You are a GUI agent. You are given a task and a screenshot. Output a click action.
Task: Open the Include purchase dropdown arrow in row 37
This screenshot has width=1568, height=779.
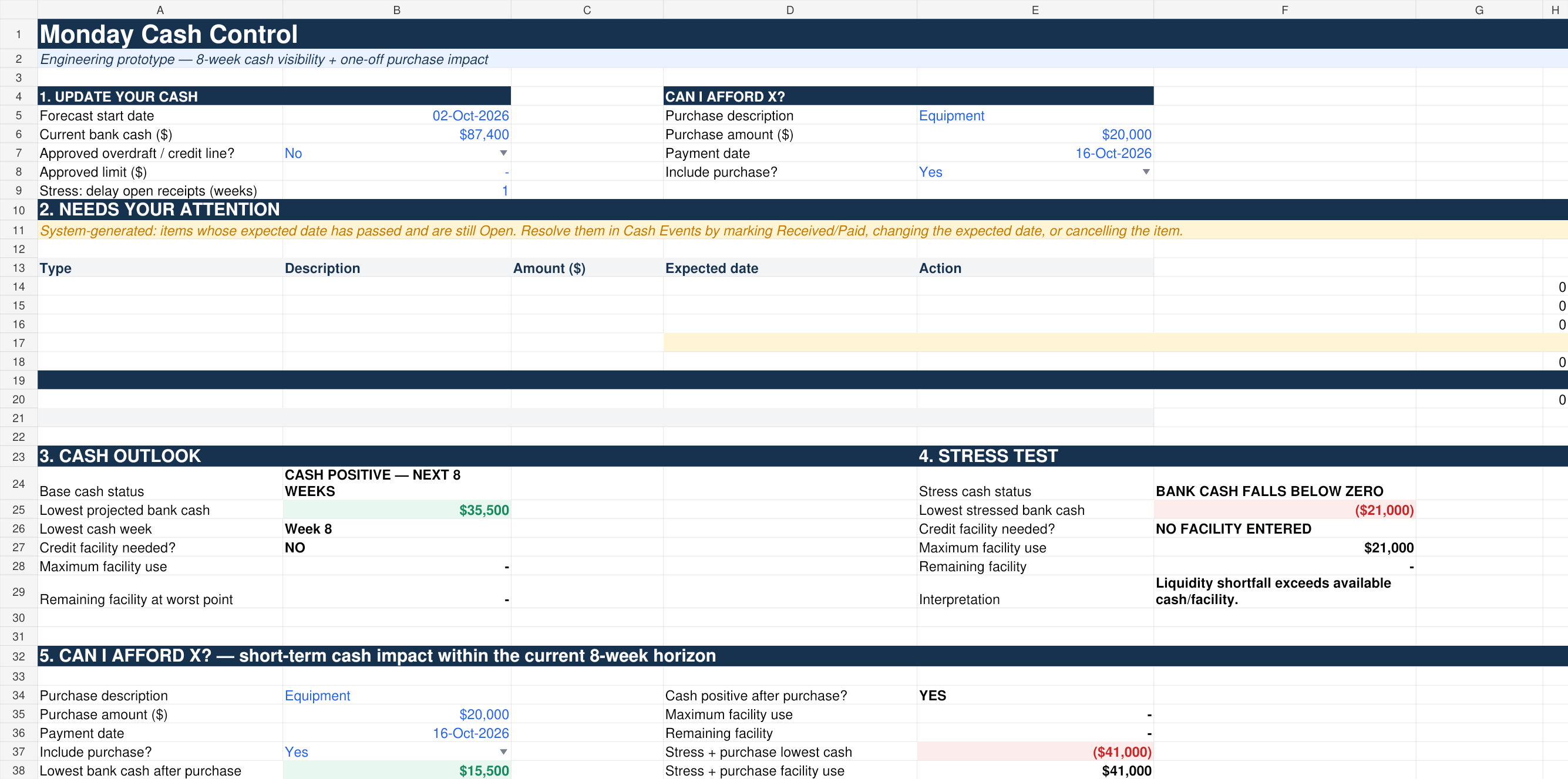tap(503, 752)
